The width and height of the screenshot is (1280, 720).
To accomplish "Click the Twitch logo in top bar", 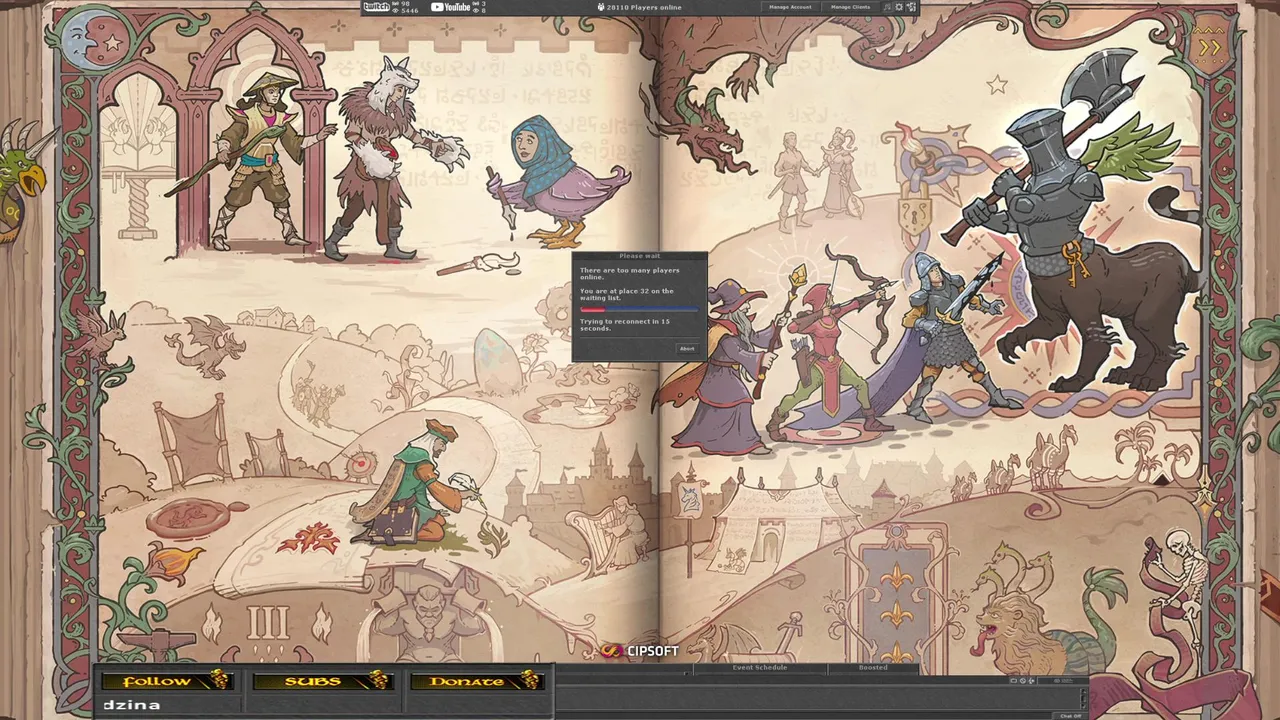I will coord(377,6).
